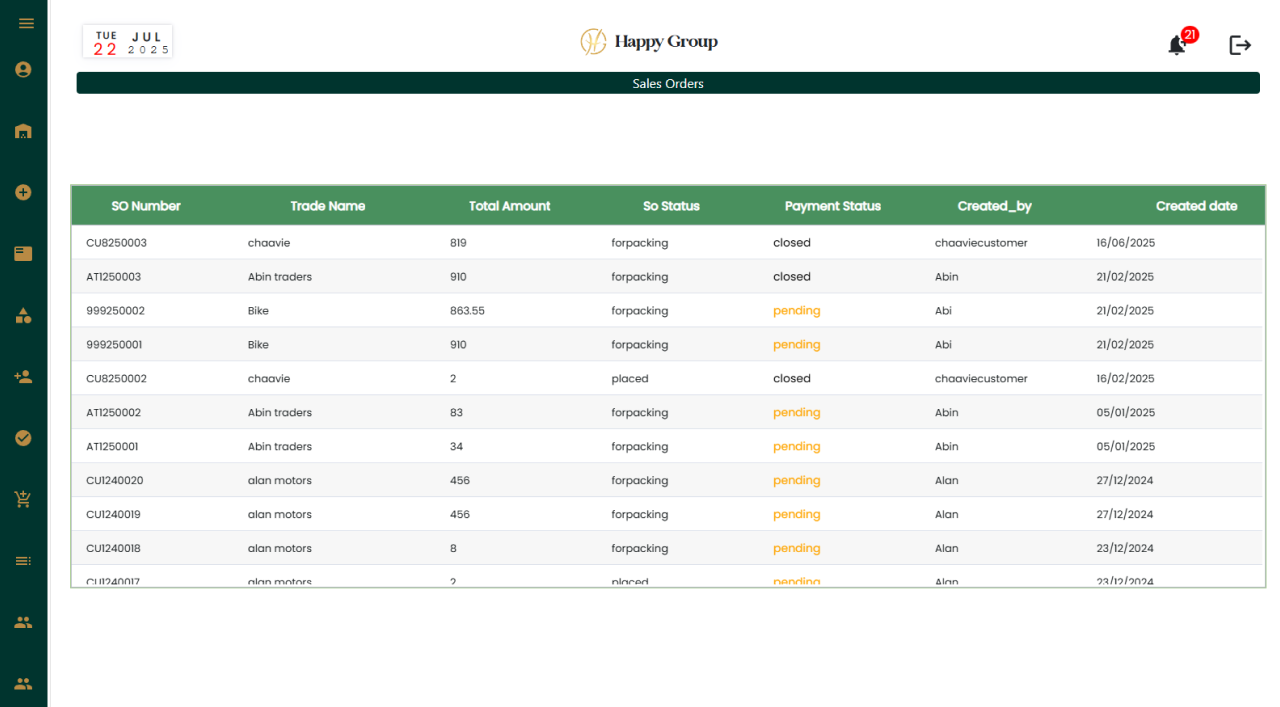Click the Sales Orders title bar
This screenshot has width=1280, height=707.
click(668, 83)
